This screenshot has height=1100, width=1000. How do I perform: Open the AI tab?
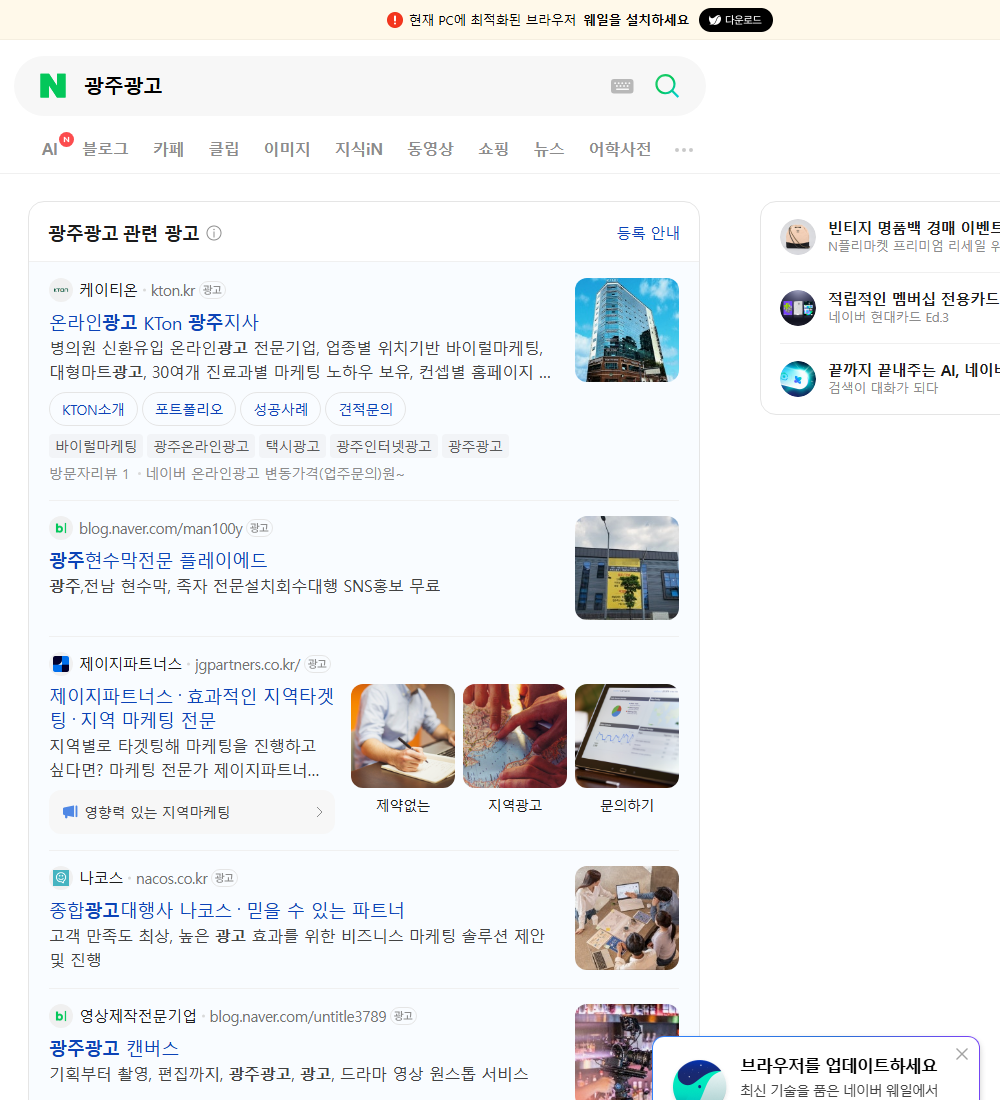[50, 149]
